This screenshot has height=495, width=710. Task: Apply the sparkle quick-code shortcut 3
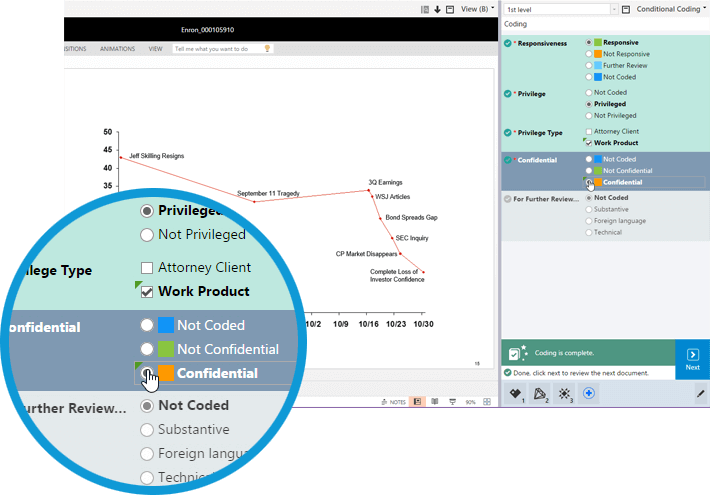click(564, 394)
